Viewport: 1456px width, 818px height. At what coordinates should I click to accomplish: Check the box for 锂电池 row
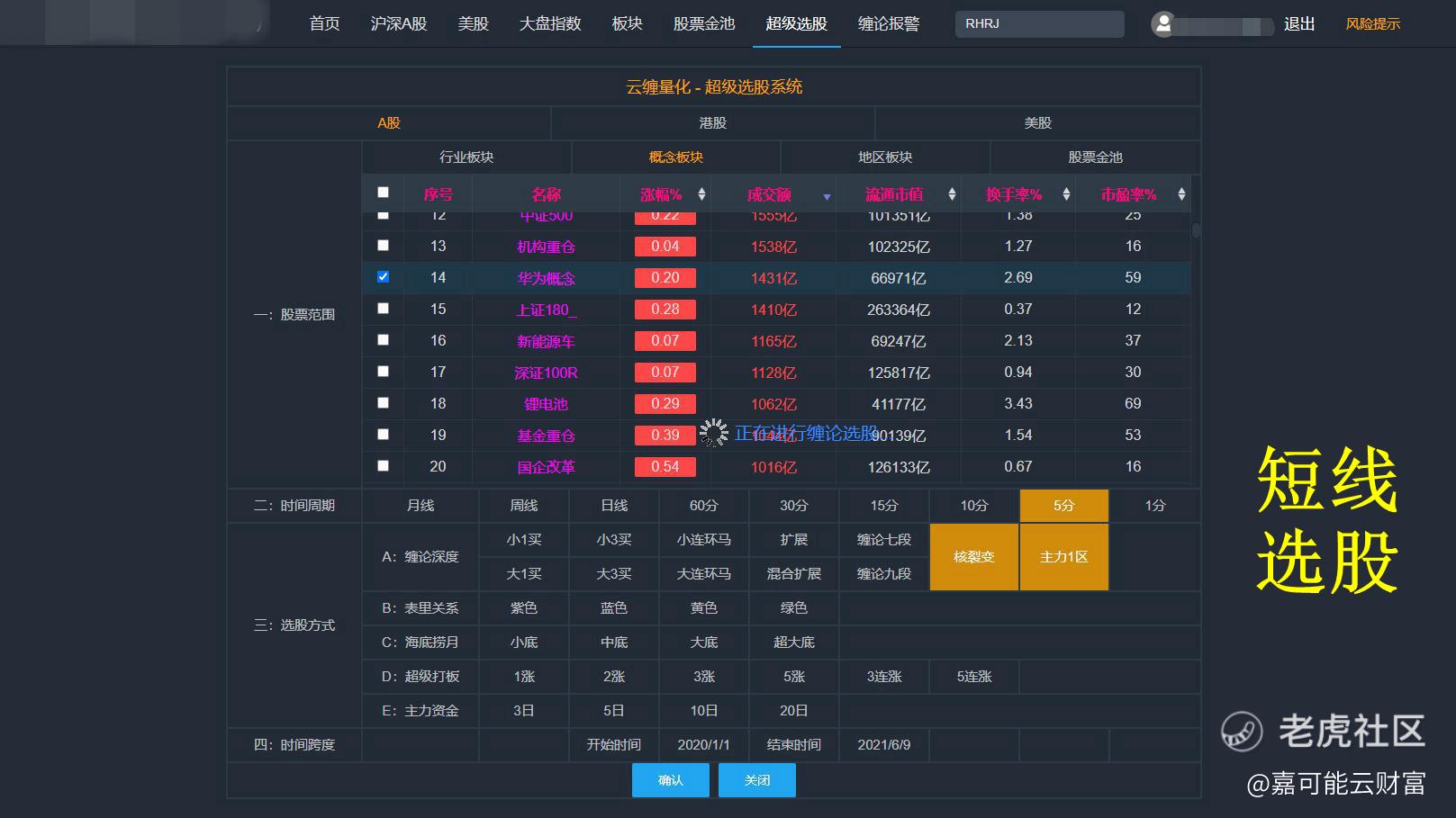[384, 403]
